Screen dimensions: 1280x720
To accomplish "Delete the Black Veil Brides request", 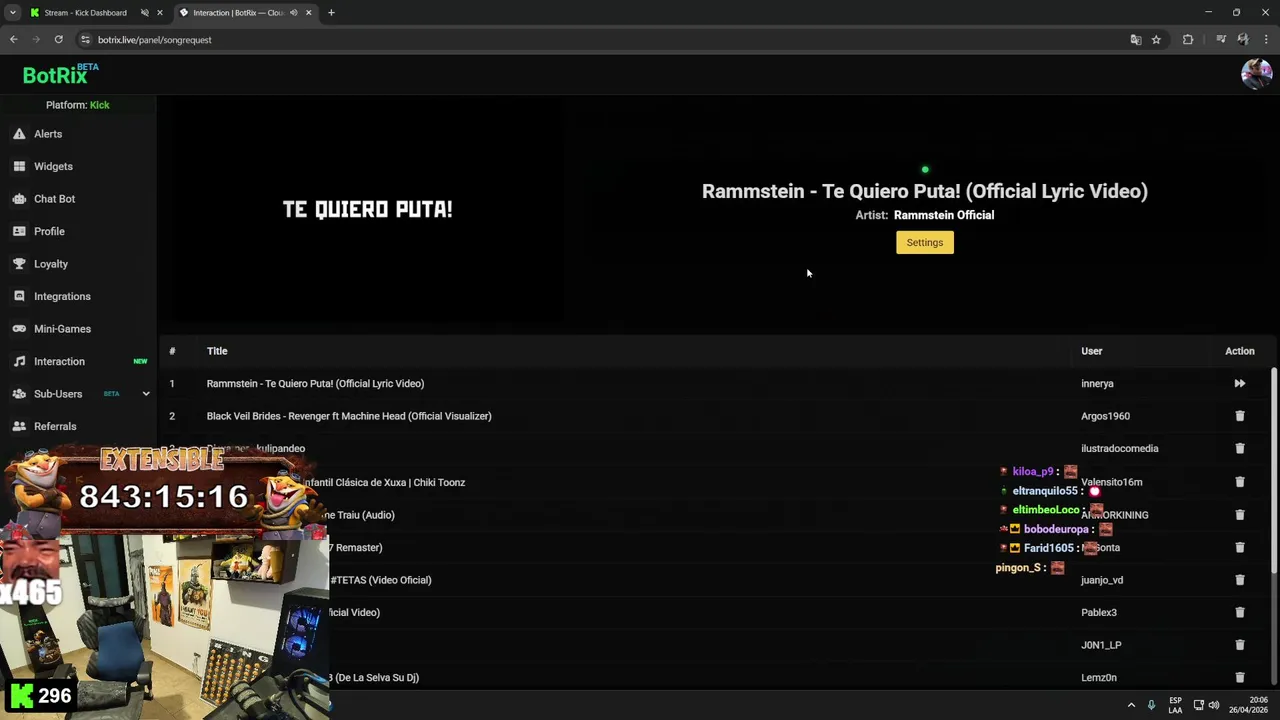I will [1239, 416].
